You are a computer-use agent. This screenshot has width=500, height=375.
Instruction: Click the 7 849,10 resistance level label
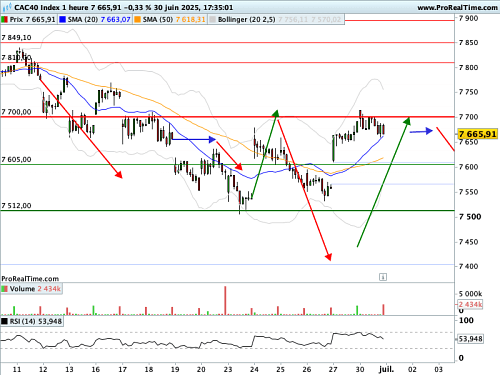click(16, 38)
